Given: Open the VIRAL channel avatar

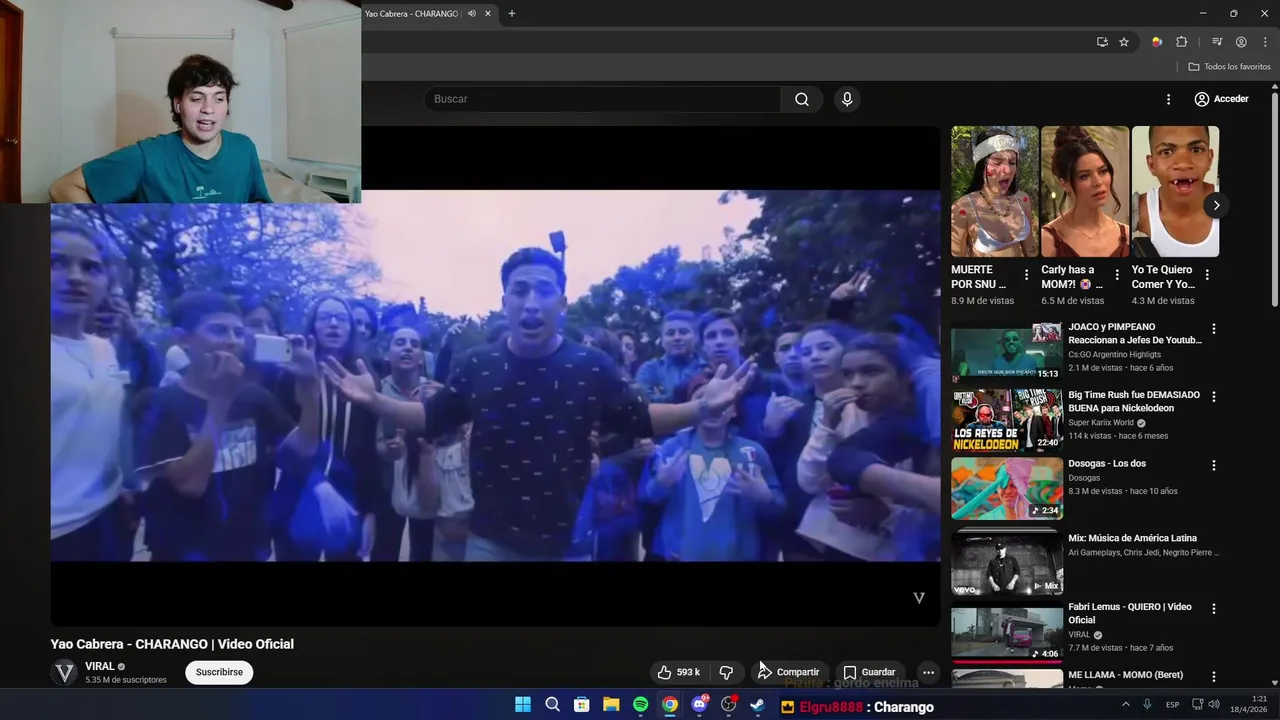Looking at the screenshot, I should pyautogui.click(x=65, y=673).
